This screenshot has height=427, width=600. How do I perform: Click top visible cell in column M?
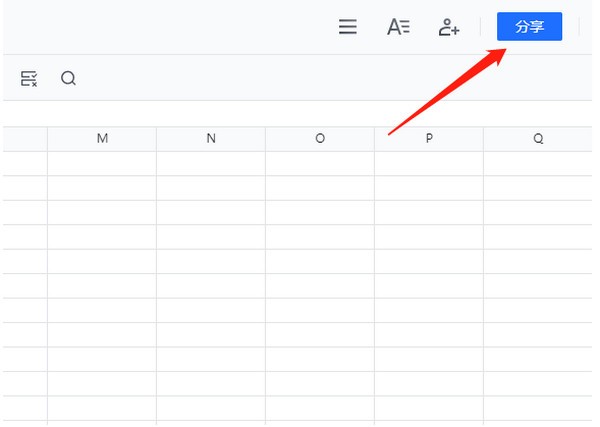point(102,164)
